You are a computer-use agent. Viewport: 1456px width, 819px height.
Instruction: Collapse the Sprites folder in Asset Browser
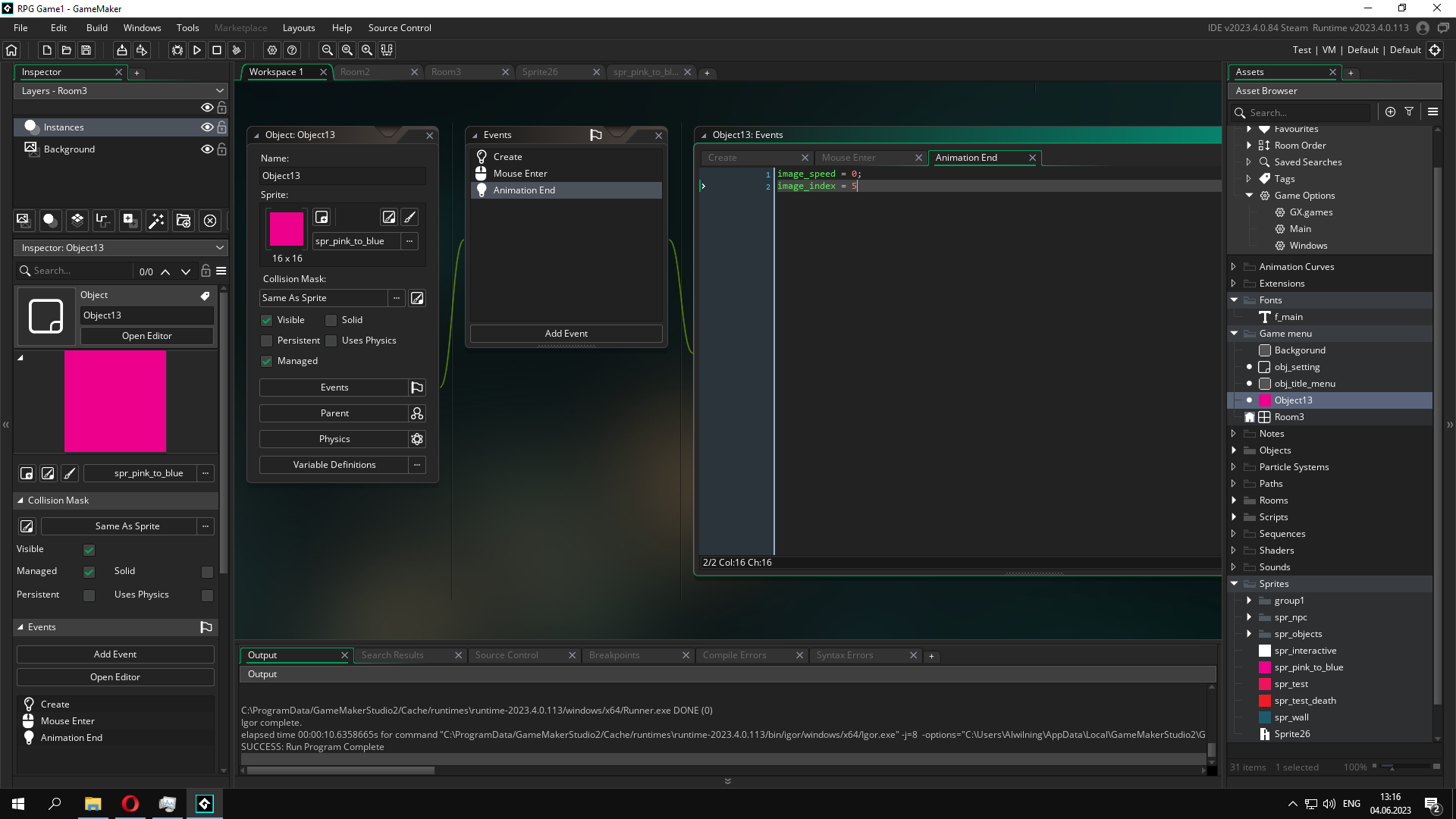click(1234, 584)
